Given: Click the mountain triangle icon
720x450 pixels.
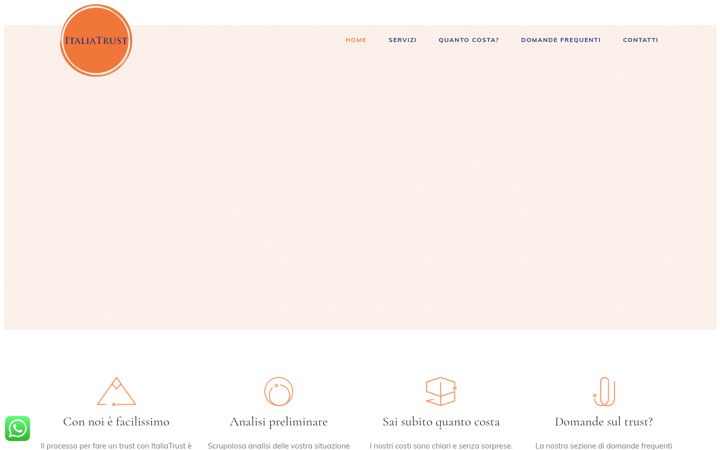Looking at the screenshot, I should coord(116,392).
